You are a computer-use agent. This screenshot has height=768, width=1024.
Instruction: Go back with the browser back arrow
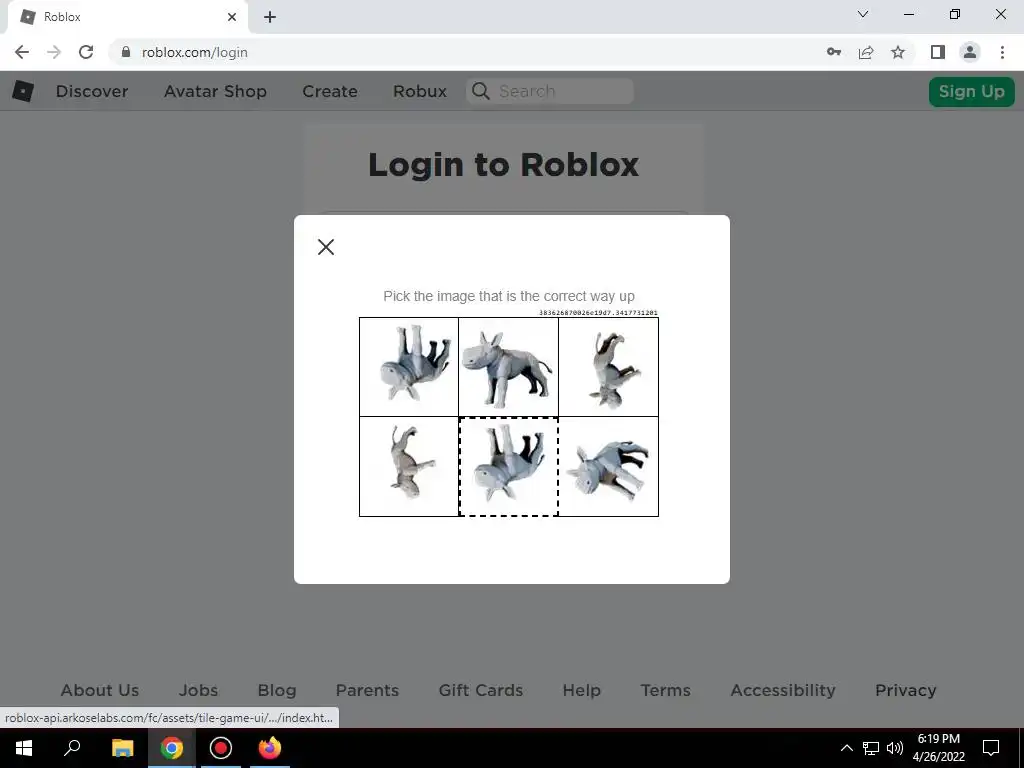pos(22,52)
